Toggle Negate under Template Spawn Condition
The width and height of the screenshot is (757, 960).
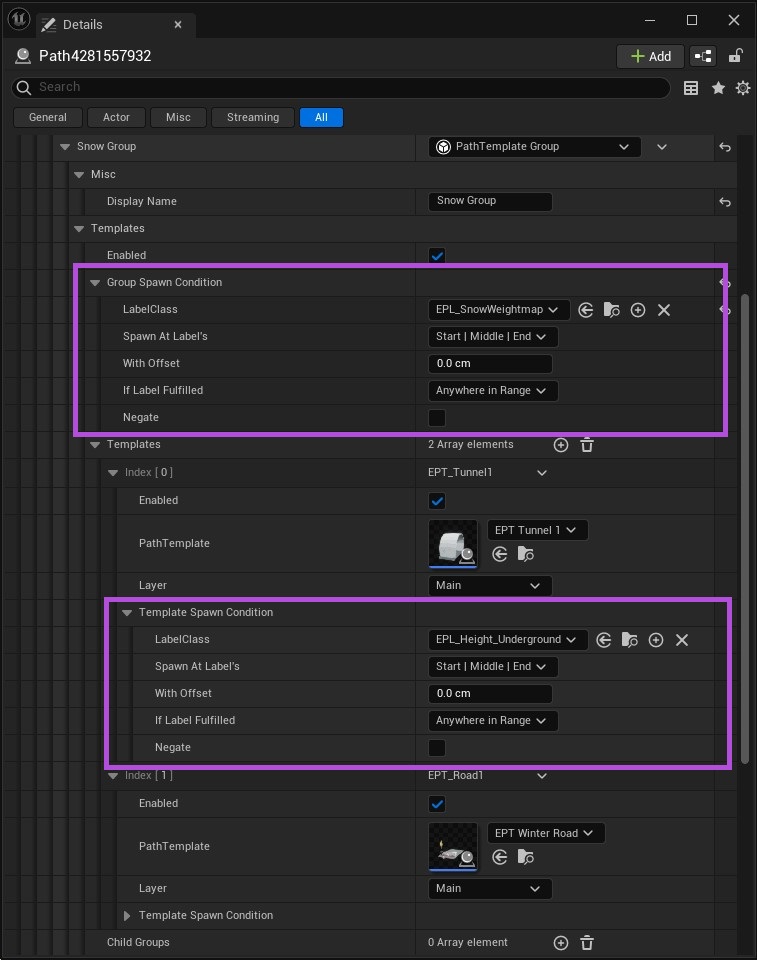tap(437, 748)
